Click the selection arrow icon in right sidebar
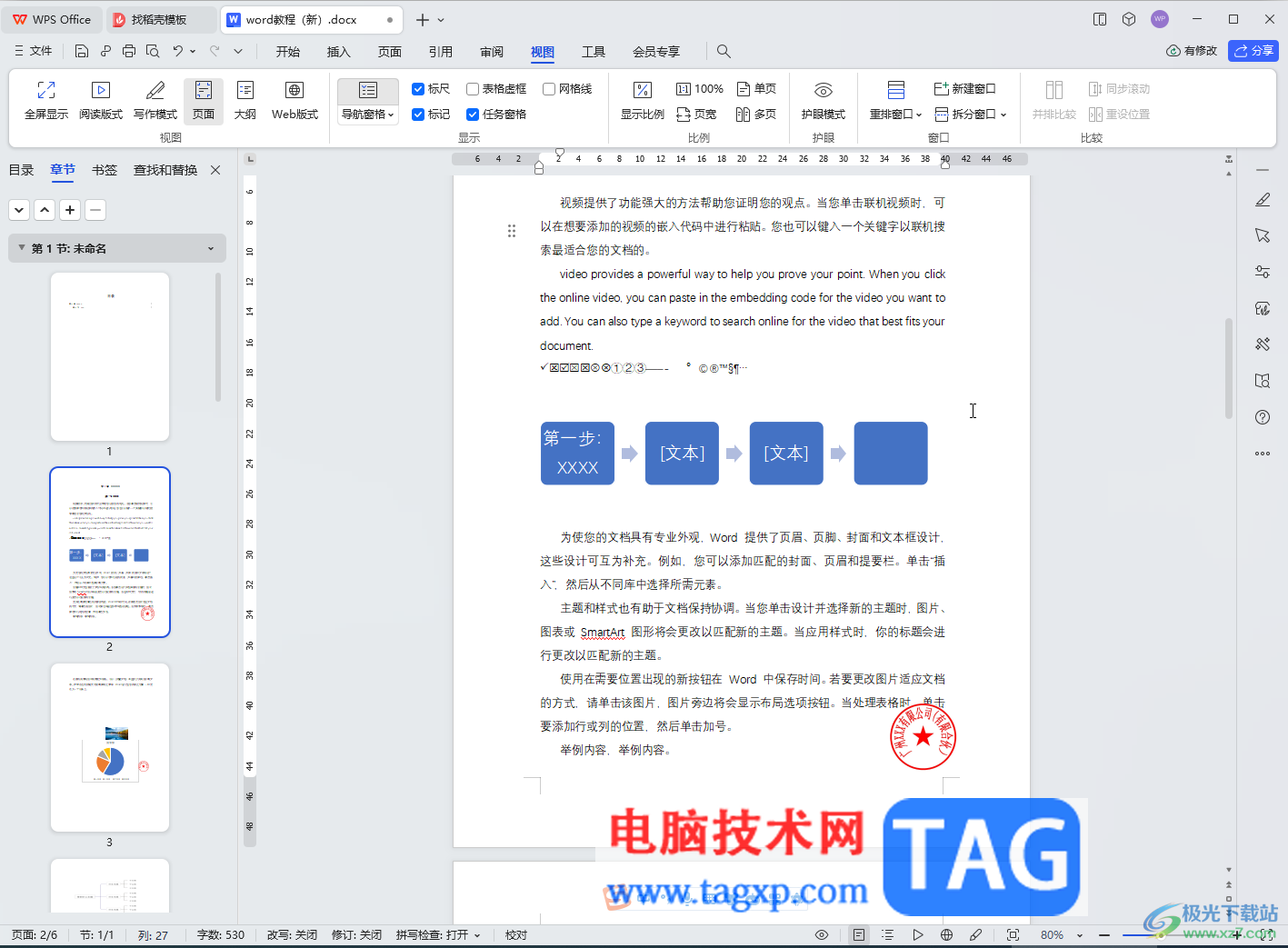The image size is (1288, 948). click(x=1263, y=235)
